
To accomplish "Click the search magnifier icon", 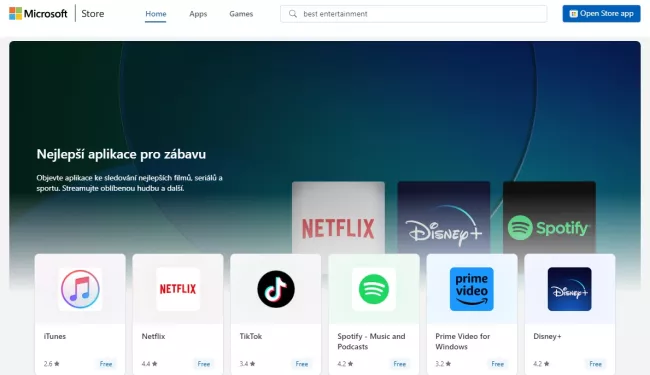I will pos(293,14).
